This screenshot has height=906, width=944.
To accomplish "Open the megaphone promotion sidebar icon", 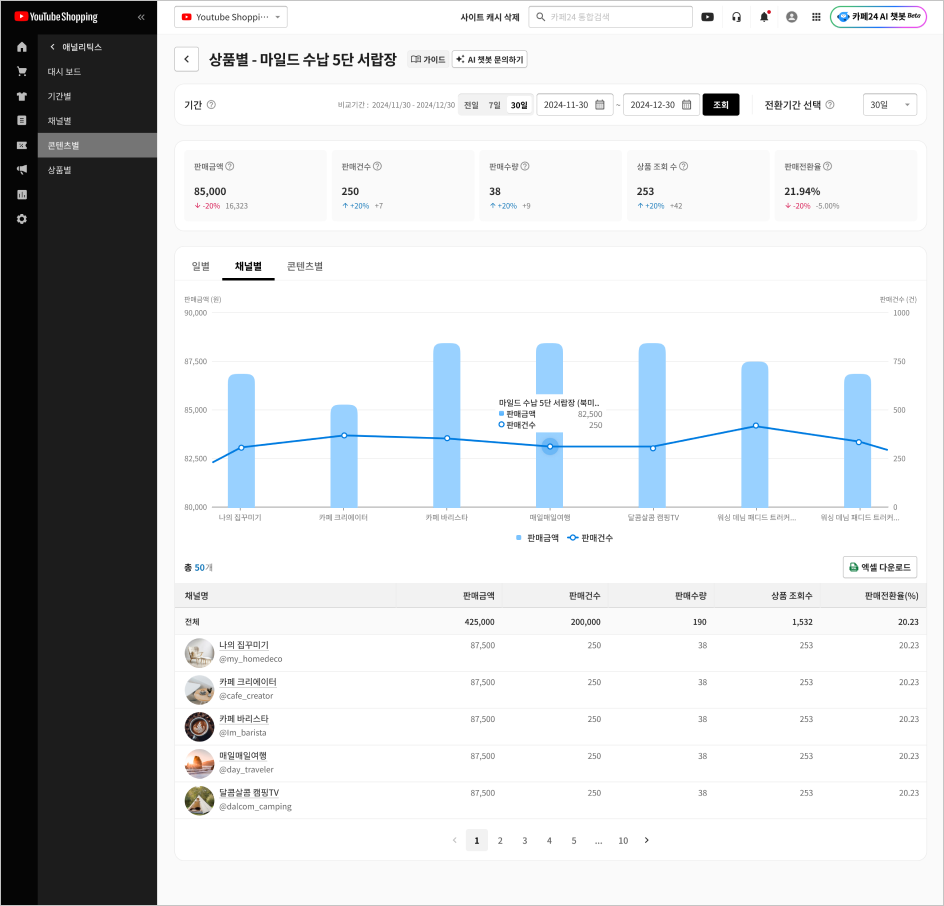I will tap(22, 170).
